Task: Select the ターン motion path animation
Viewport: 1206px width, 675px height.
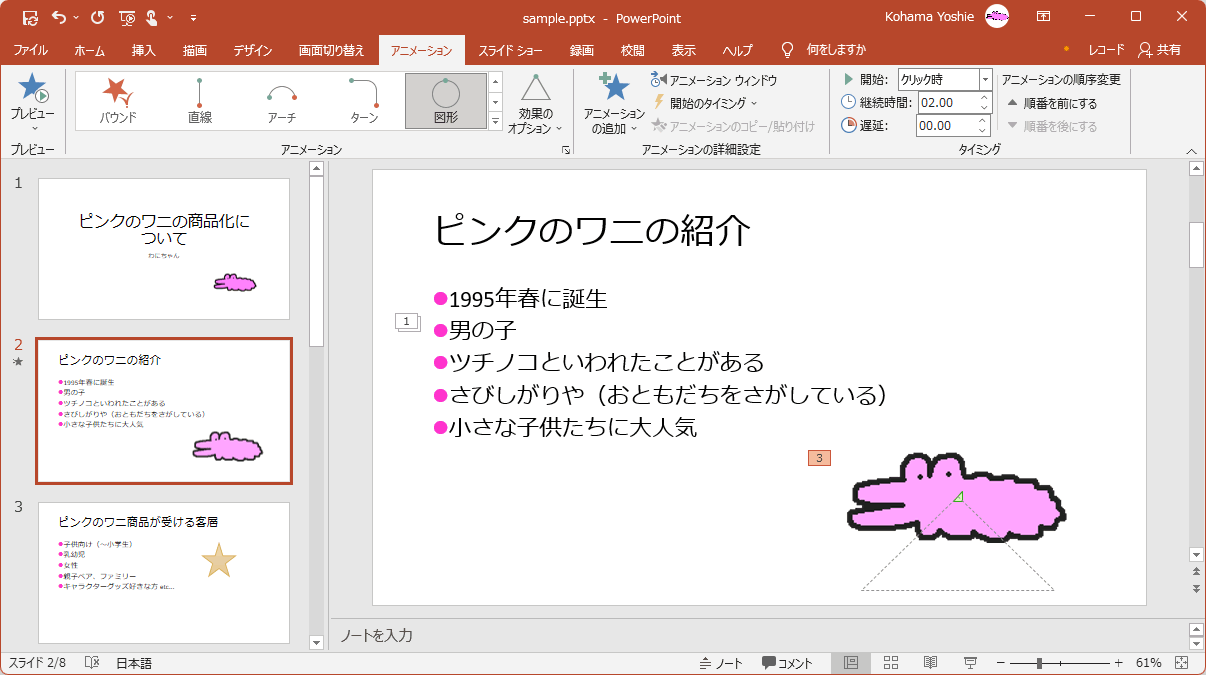Action: tap(364, 101)
